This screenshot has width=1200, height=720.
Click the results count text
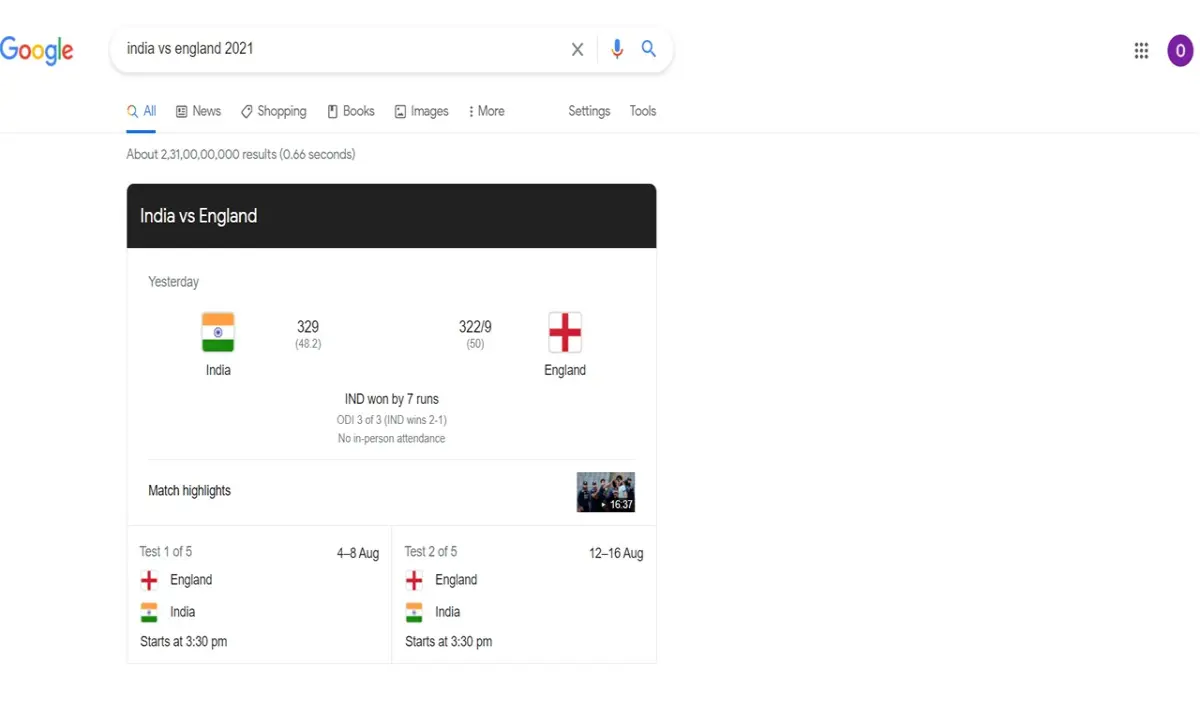[x=241, y=154]
